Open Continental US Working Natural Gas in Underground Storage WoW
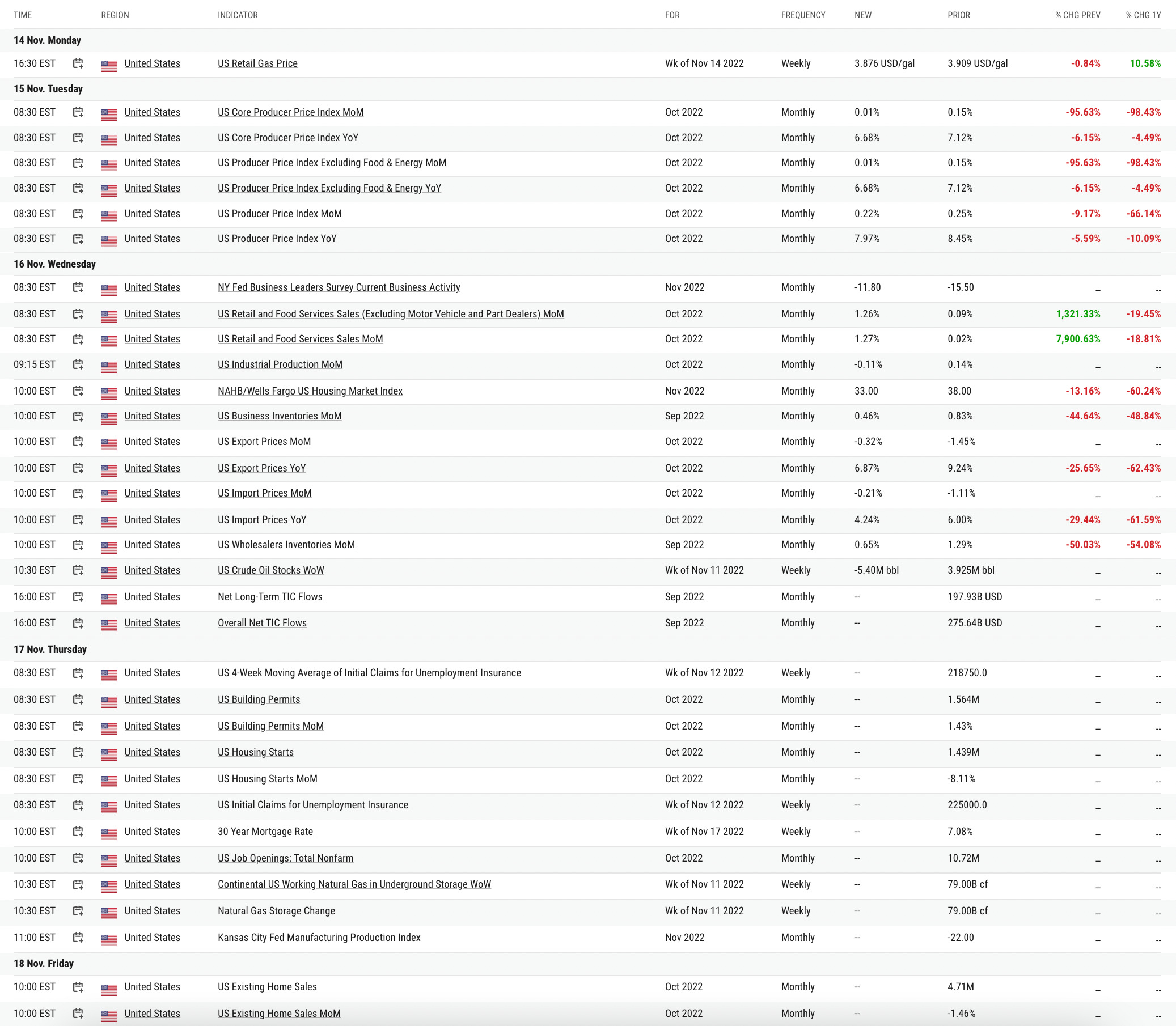The width and height of the screenshot is (1176, 1026). point(354,884)
